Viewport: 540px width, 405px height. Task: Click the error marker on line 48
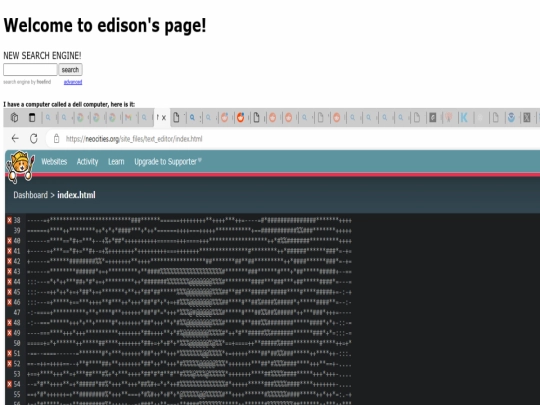pos(10,323)
